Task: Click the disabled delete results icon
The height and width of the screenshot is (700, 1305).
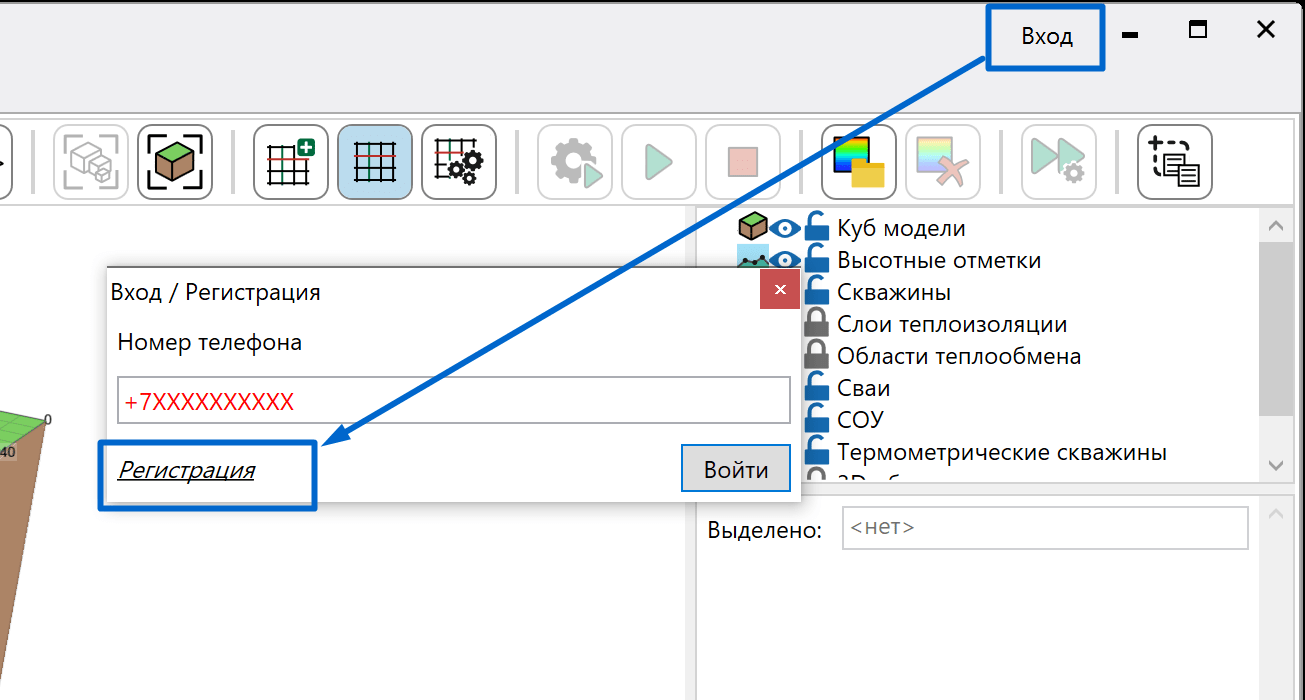Action: coord(943,162)
